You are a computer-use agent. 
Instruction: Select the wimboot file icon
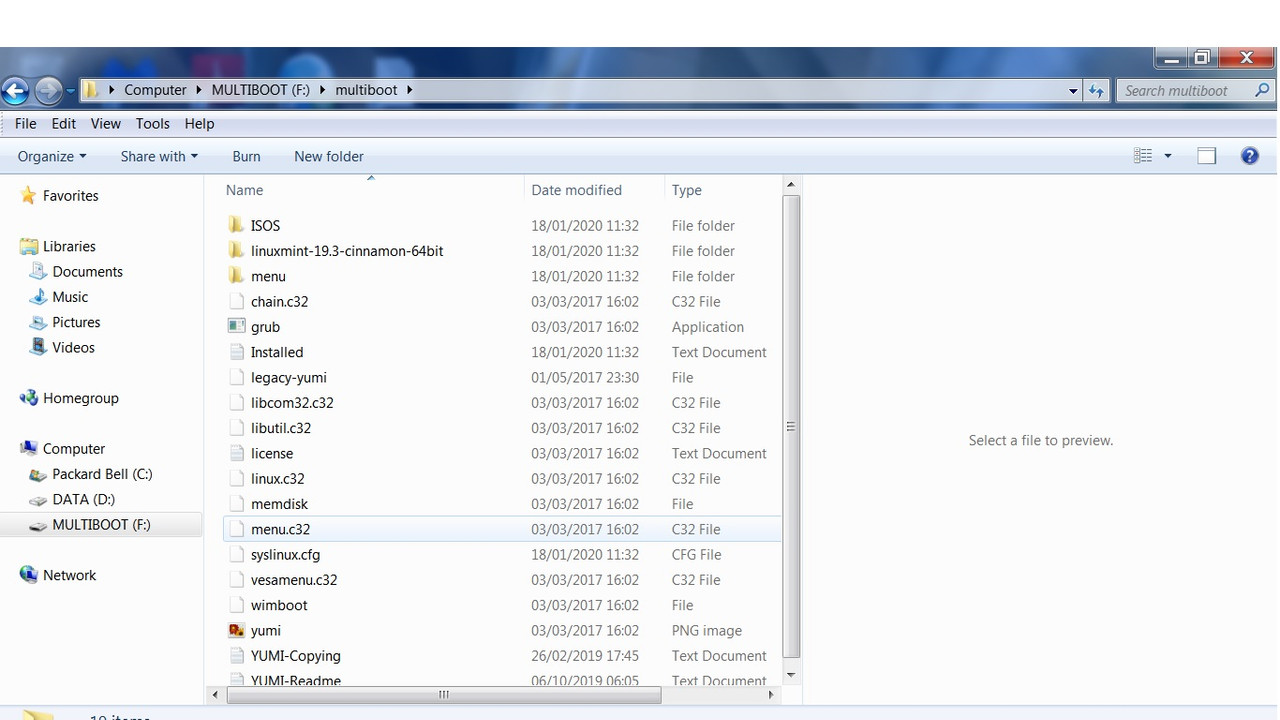click(236, 605)
